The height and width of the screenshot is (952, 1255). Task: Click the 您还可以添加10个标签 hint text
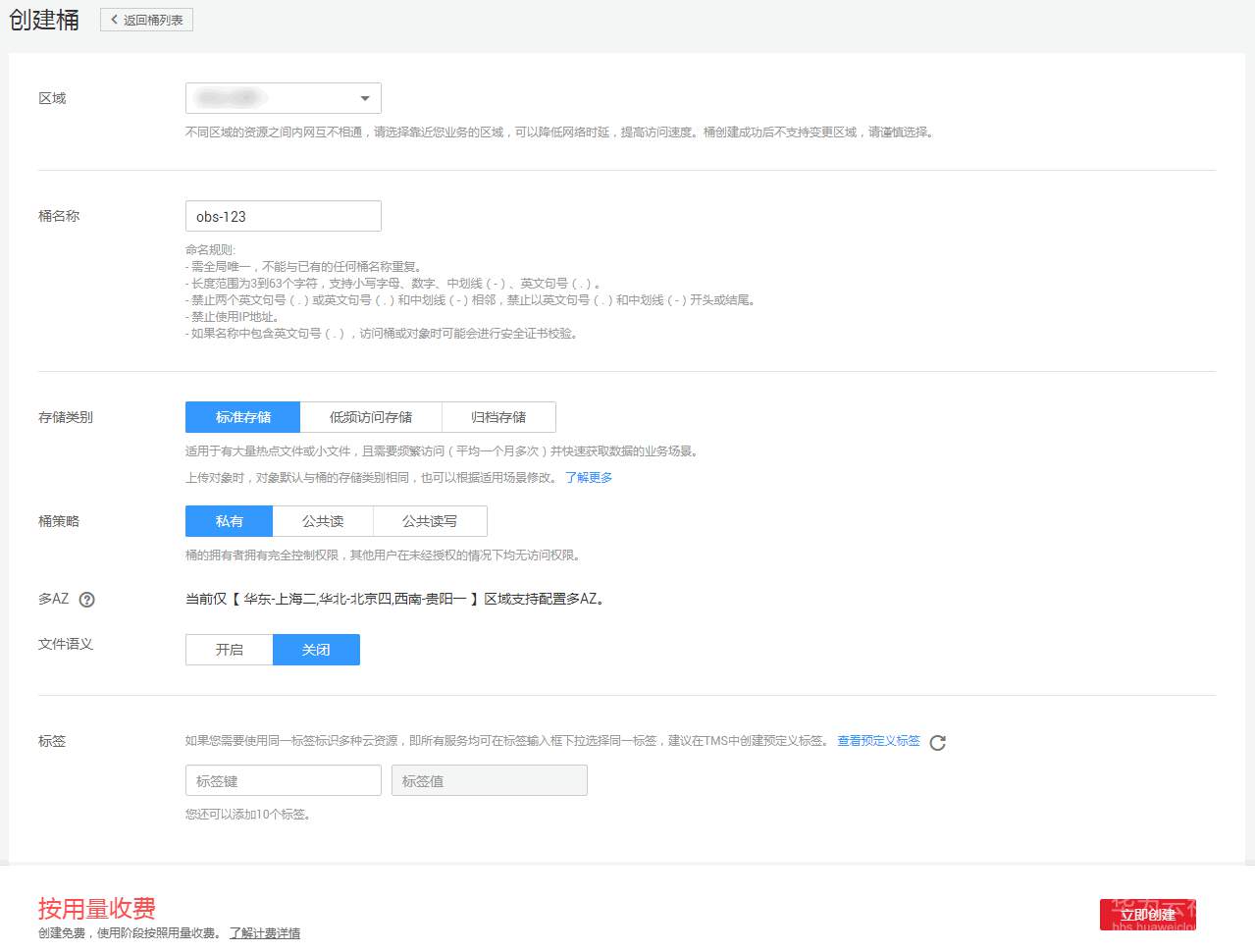coord(248,815)
